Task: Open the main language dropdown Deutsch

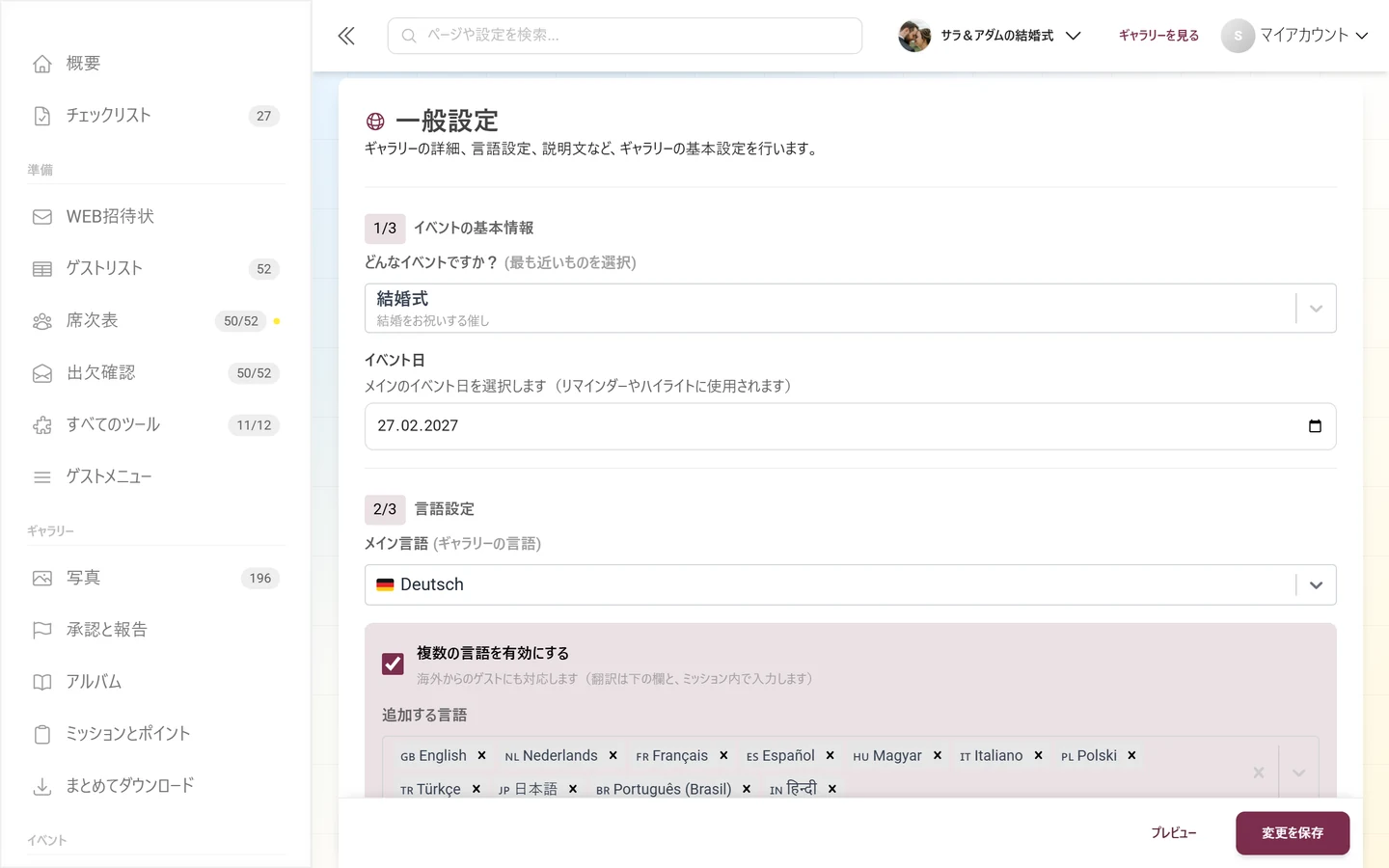Action: tap(1316, 585)
